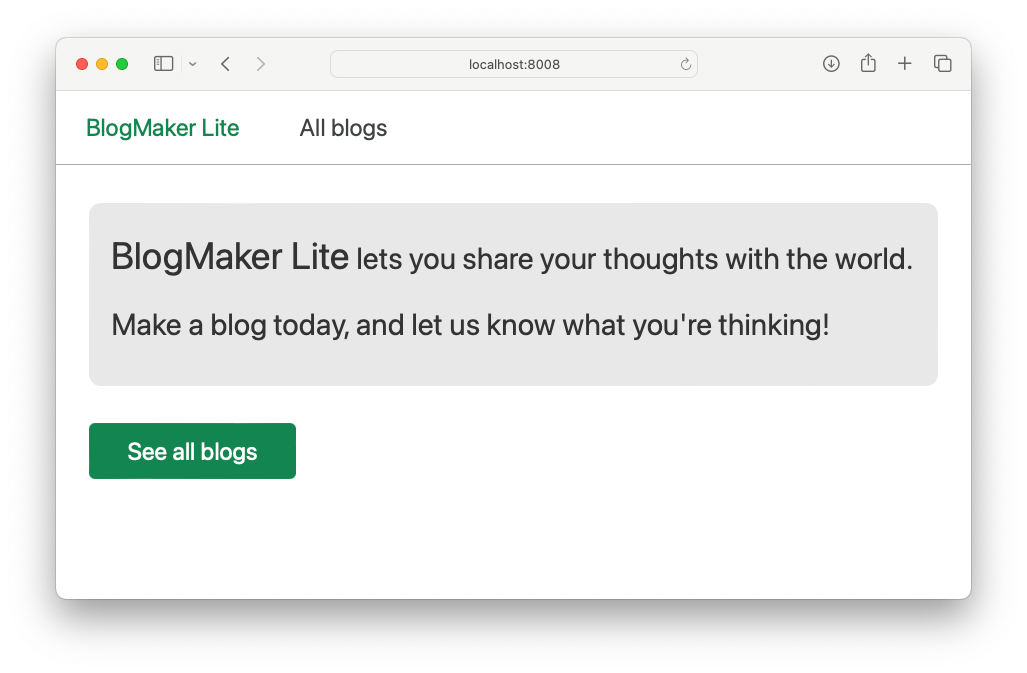This screenshot has width=1027, height=673.
Task: Click the BlogMaker Lite home link
Action: [x=162, y=128]
